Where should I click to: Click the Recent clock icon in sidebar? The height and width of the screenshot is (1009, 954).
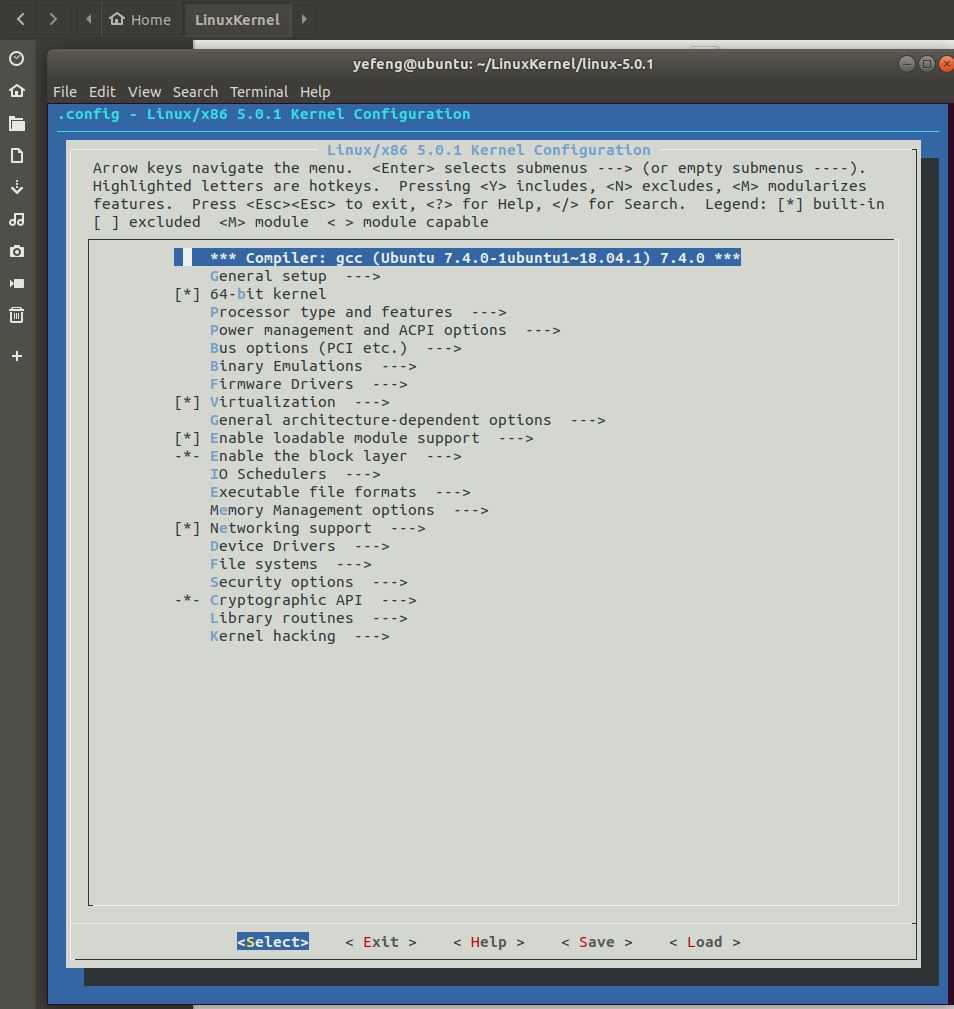(x=17, y=59)
